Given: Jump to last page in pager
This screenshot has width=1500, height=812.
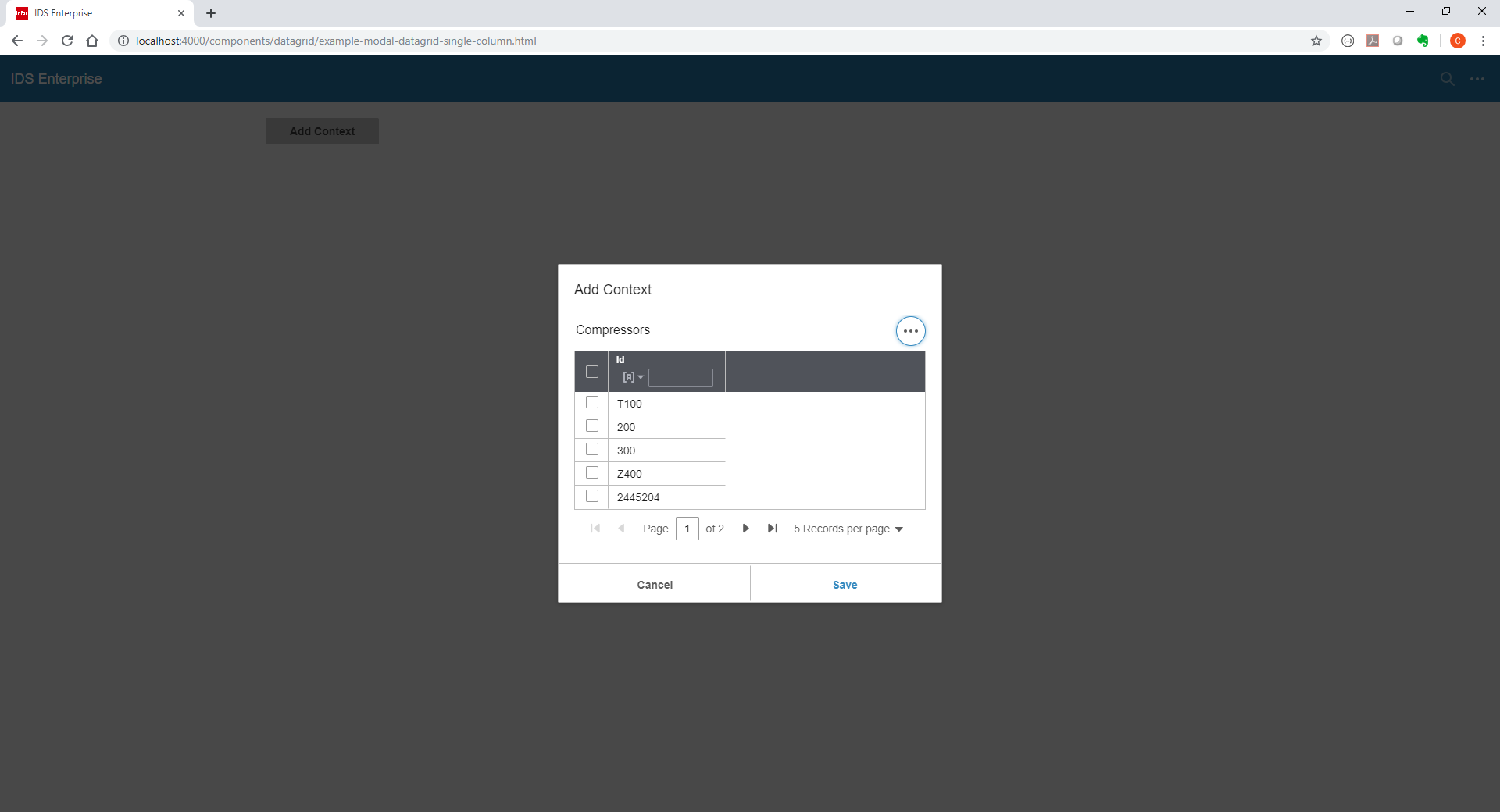Looking at the screenshot, I should (x=773, y=529).
